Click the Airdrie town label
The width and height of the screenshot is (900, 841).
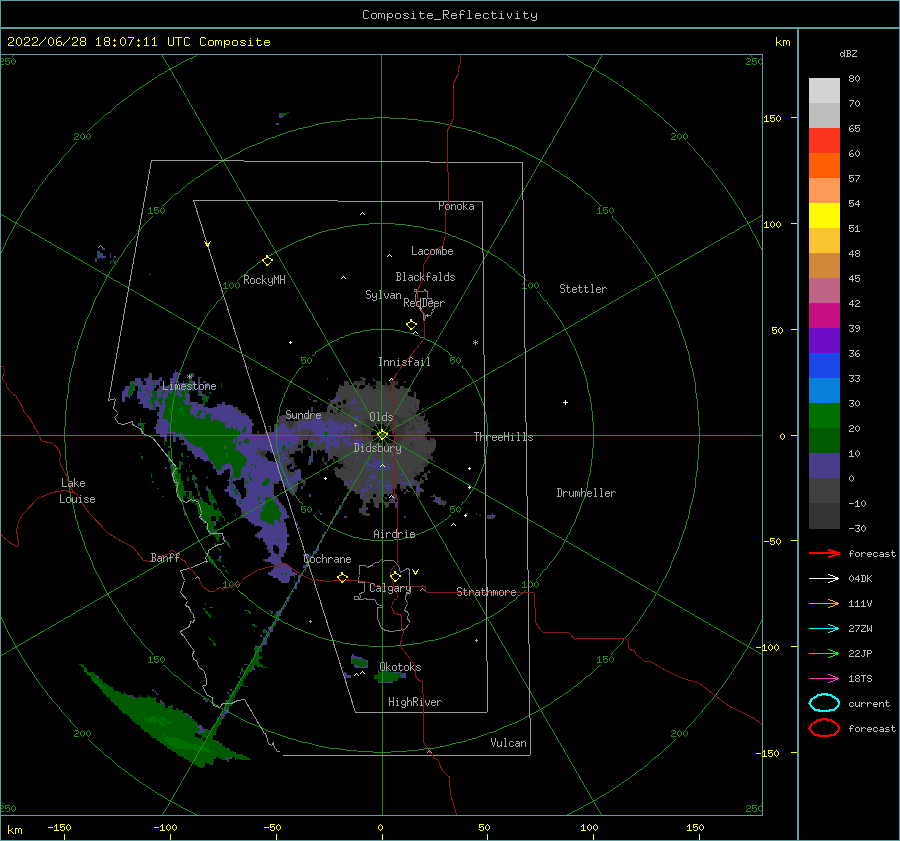(x=394, y=534)
